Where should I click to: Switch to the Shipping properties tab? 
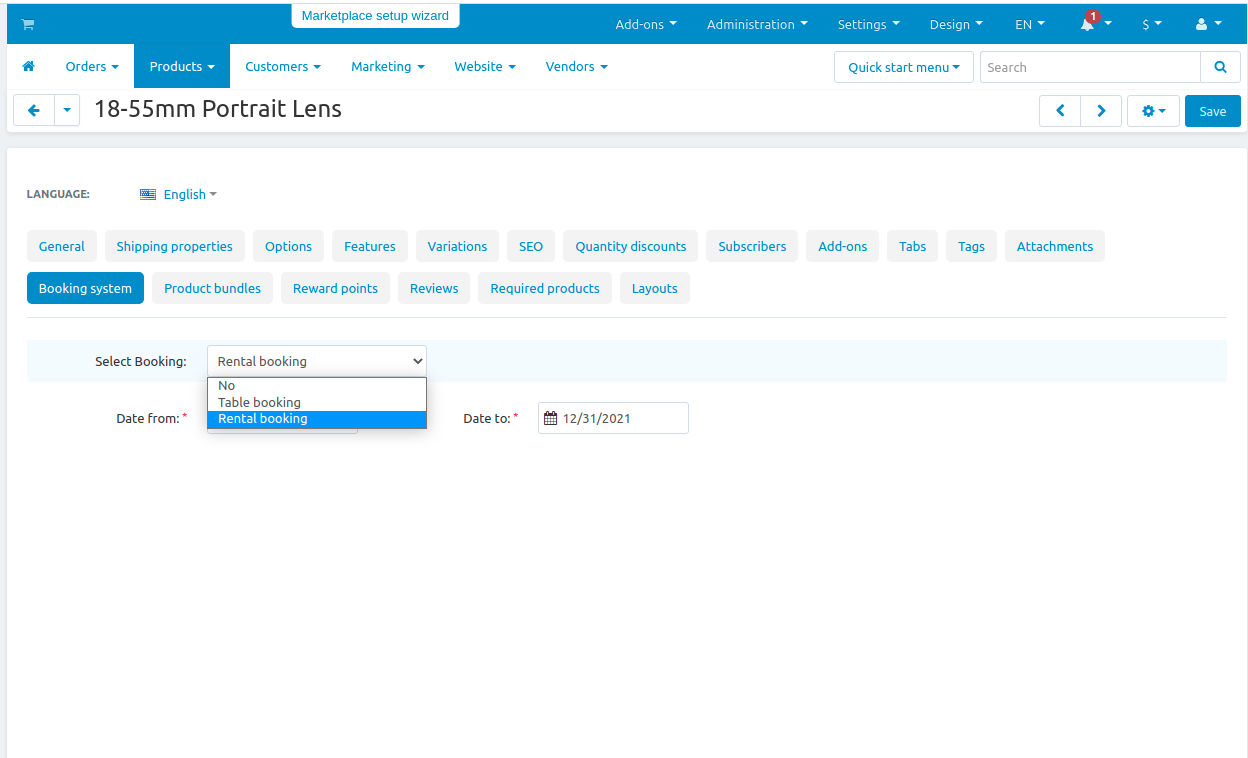[174, 246]
